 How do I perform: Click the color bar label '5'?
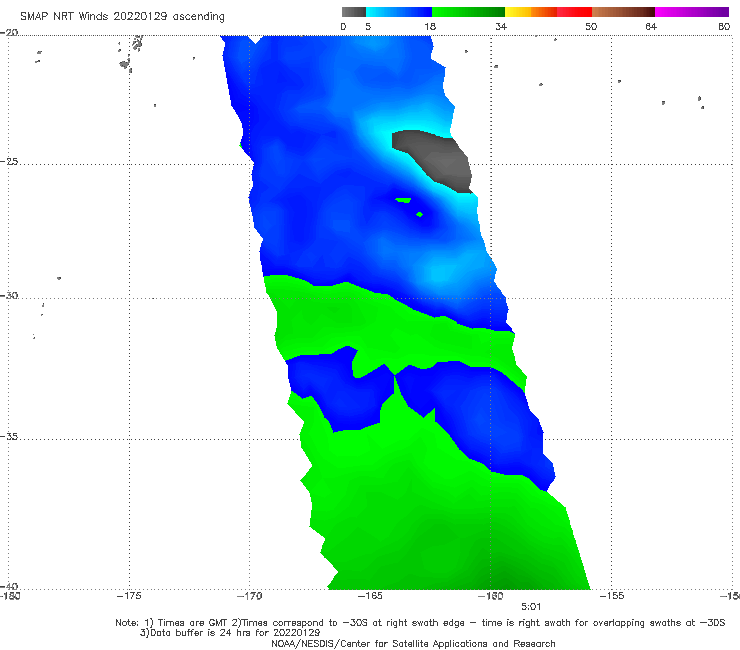click(x=368, y=26)
